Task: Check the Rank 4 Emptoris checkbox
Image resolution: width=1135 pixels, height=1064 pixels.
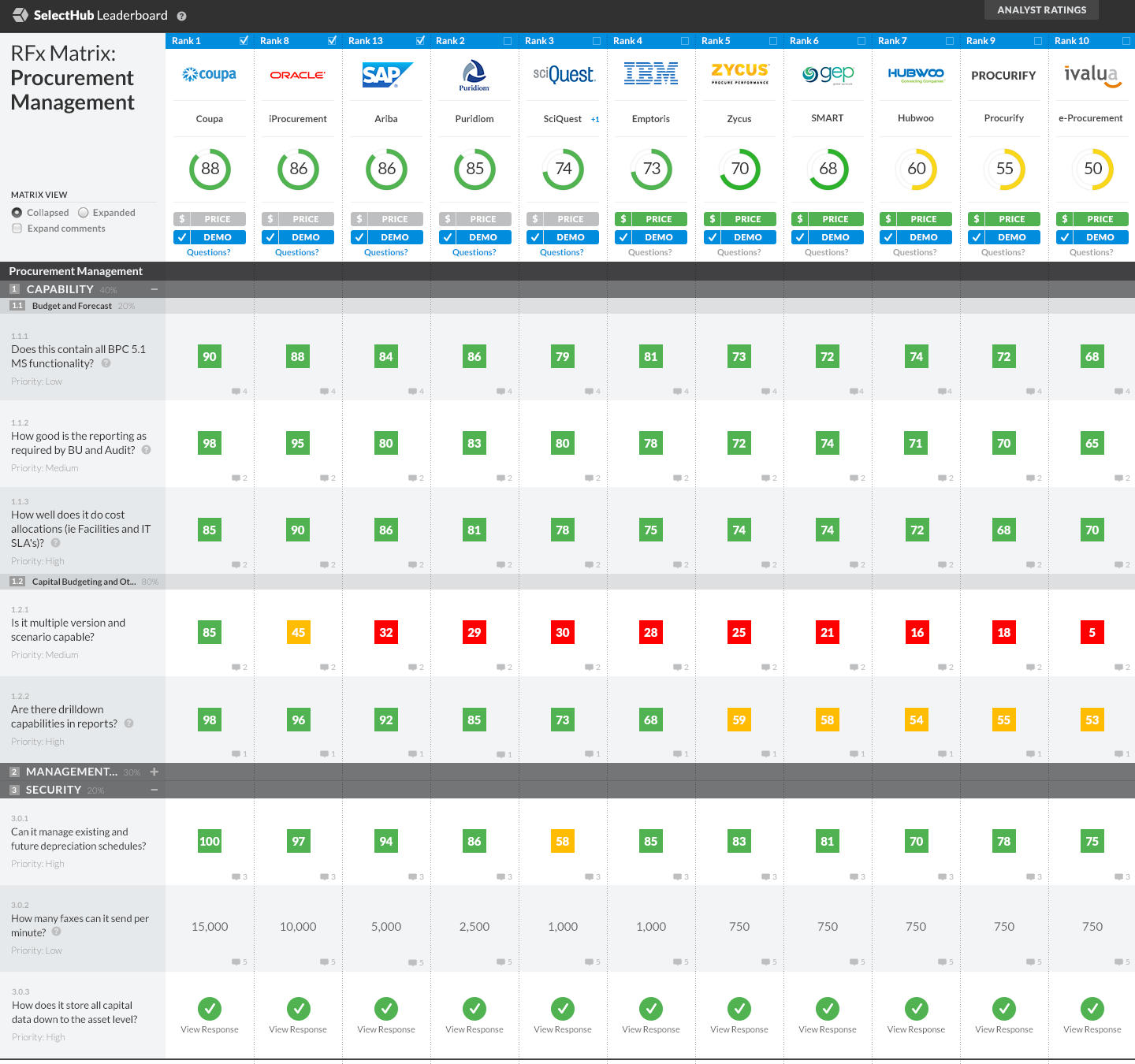Action: click(x=685, y=41)
